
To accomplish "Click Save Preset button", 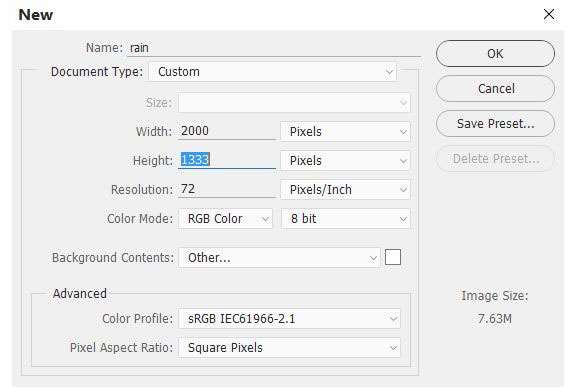I will coord(495,124).
